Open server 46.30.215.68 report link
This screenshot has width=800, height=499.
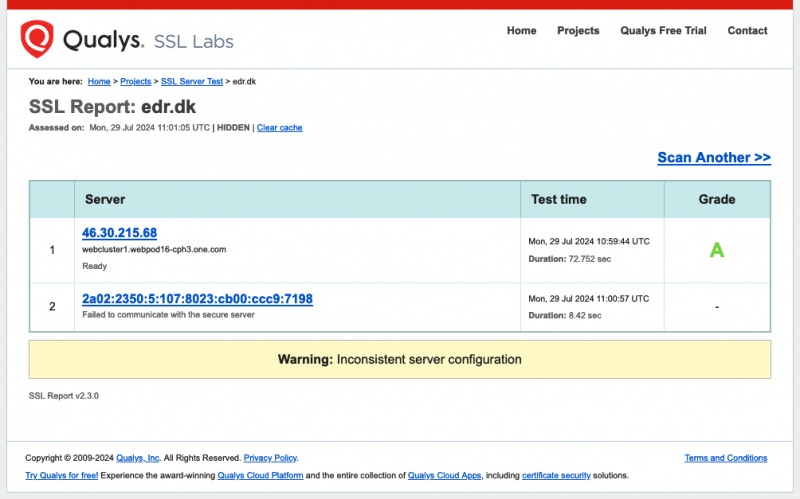119,233
